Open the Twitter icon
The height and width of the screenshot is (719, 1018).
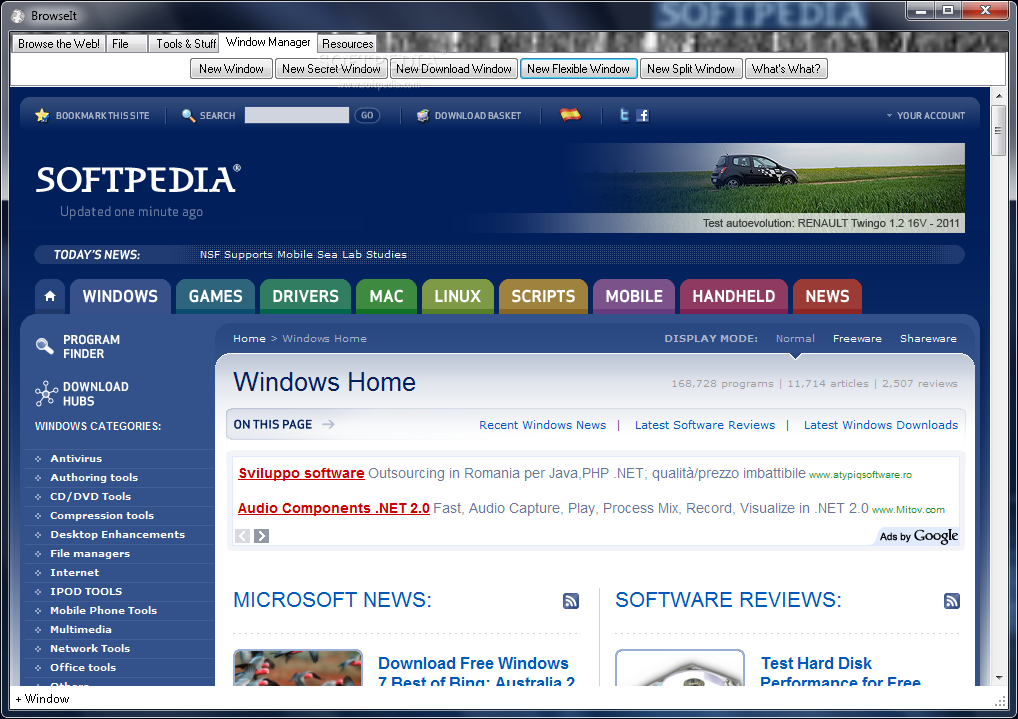point(624,115)
